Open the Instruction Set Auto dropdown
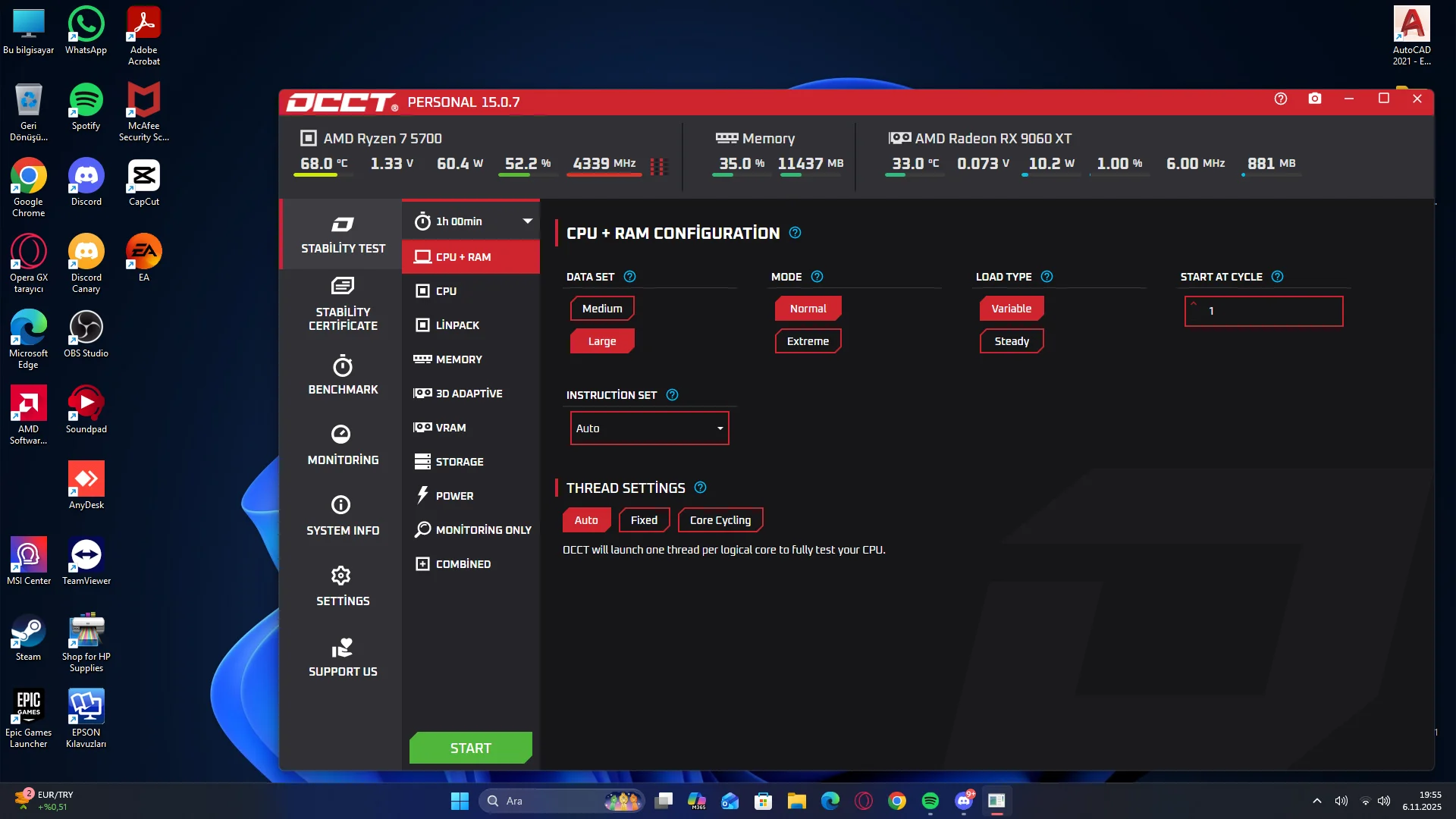The width and height of the screenshot is (1456, 819). point(649,428)
